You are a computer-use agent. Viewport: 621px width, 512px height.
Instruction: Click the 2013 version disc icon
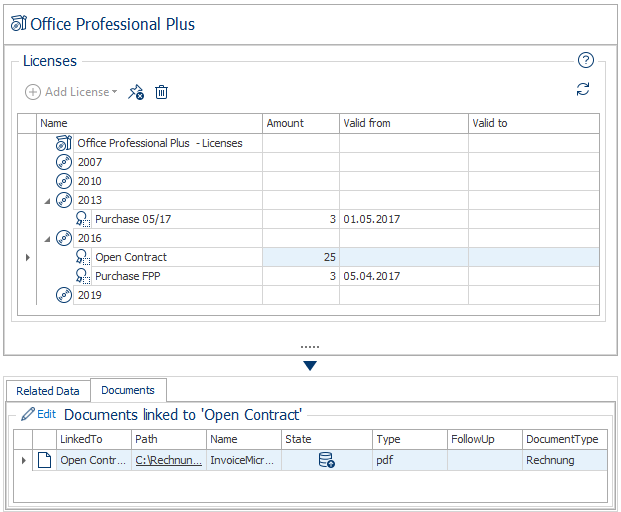coord(64,200)
